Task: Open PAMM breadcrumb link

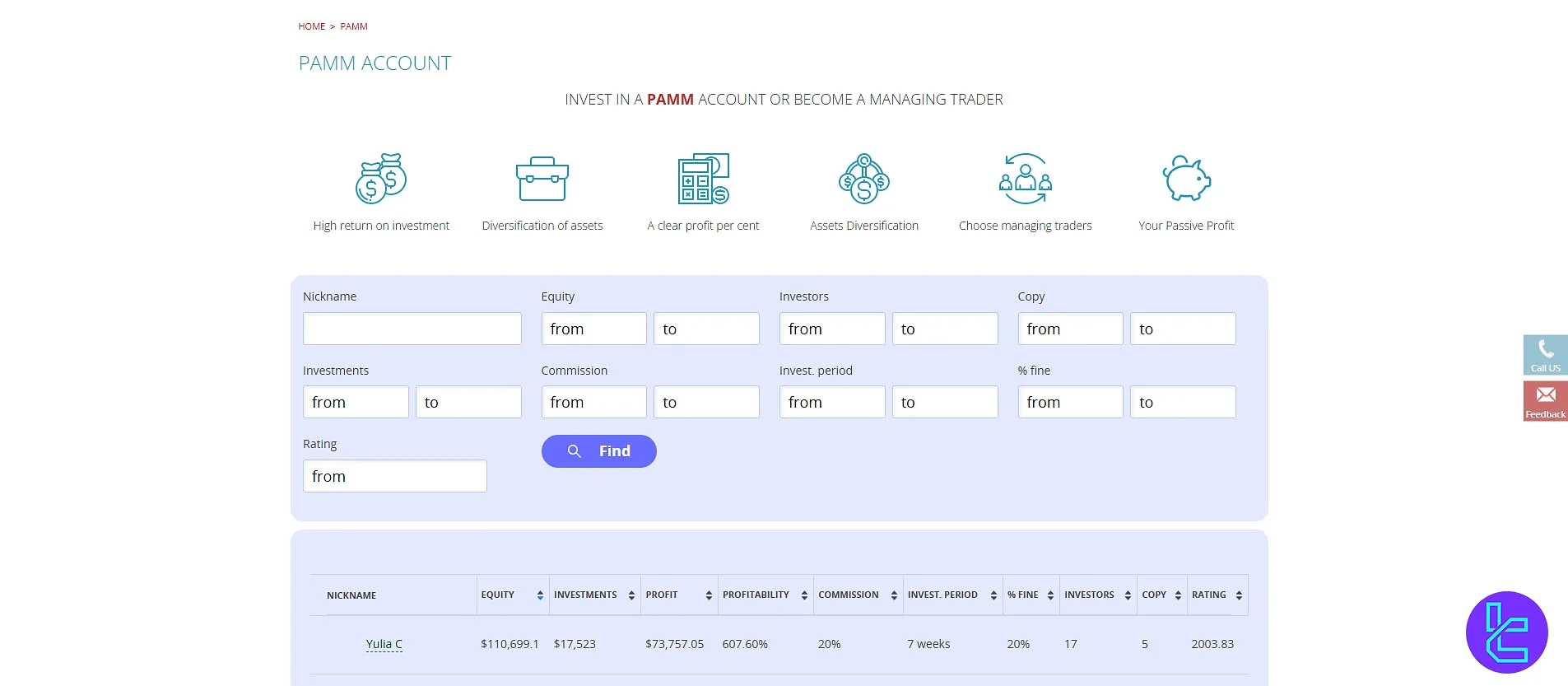Action: (x=354, y=26)
